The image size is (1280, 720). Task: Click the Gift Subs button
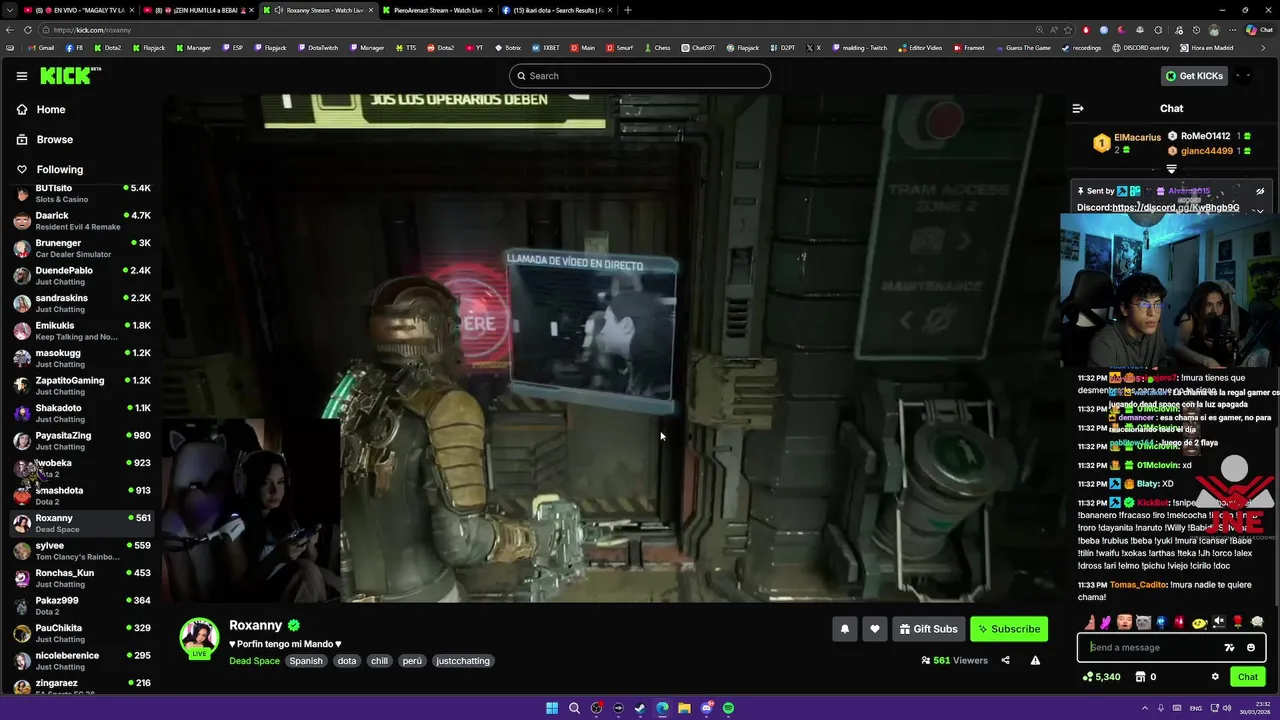(928, 629)
